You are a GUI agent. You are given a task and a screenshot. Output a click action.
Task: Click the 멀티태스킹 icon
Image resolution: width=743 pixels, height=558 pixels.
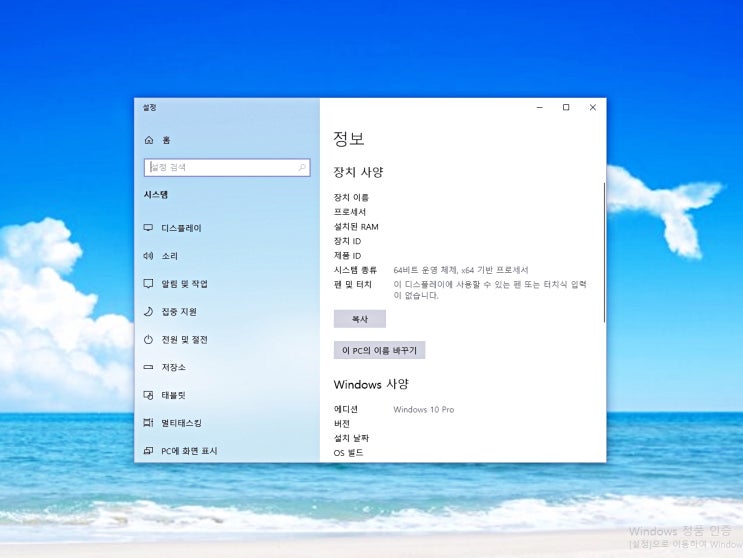(x=148, y=423)
